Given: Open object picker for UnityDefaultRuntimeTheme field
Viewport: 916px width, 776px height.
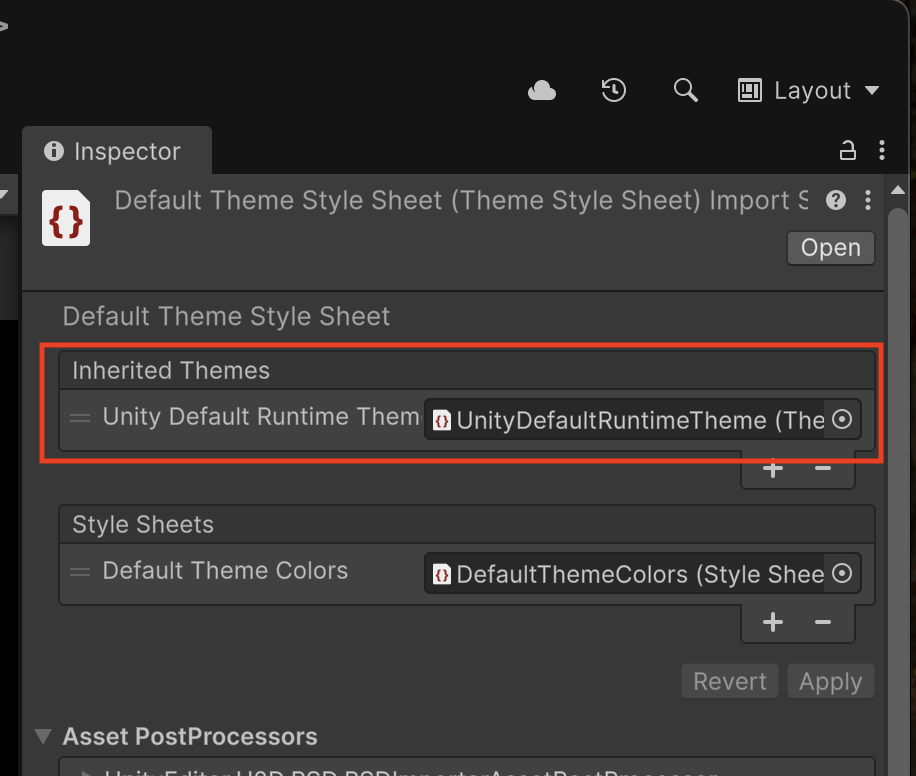Looking at the screenshot, I should 842,421.
